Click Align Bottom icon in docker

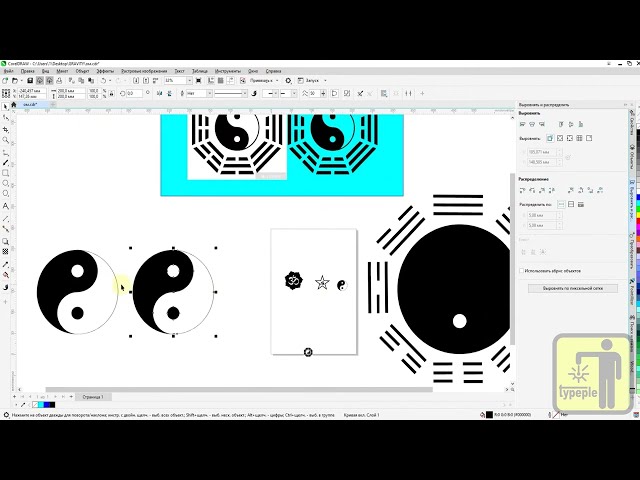(581, 124)
